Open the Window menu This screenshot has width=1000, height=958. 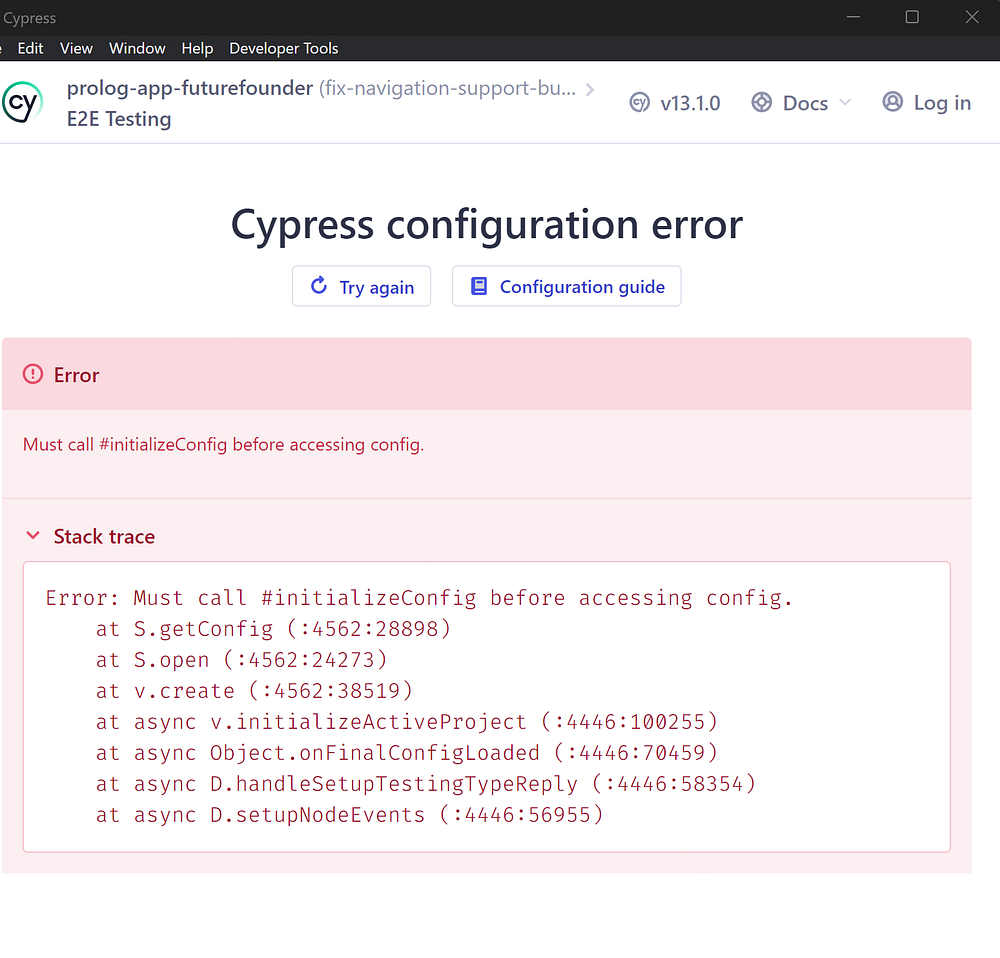137,48
